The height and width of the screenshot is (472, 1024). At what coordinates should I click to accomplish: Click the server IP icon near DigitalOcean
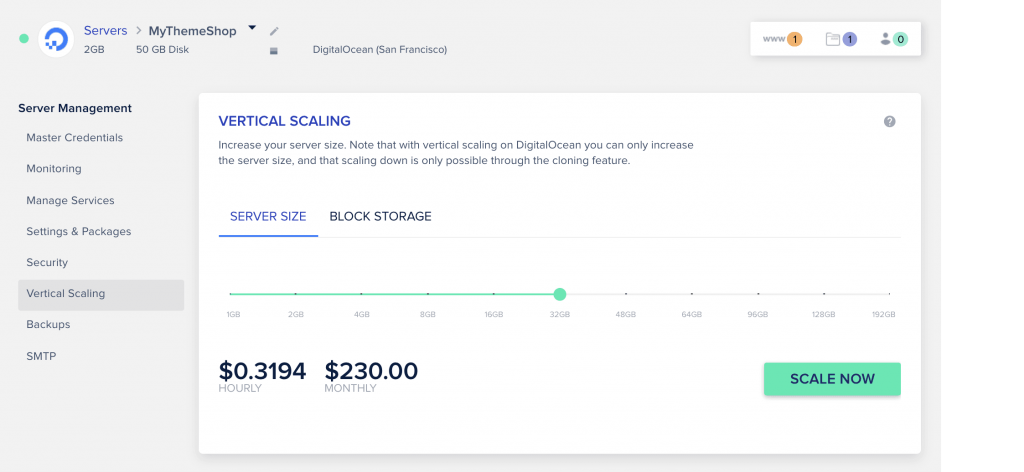274,50
